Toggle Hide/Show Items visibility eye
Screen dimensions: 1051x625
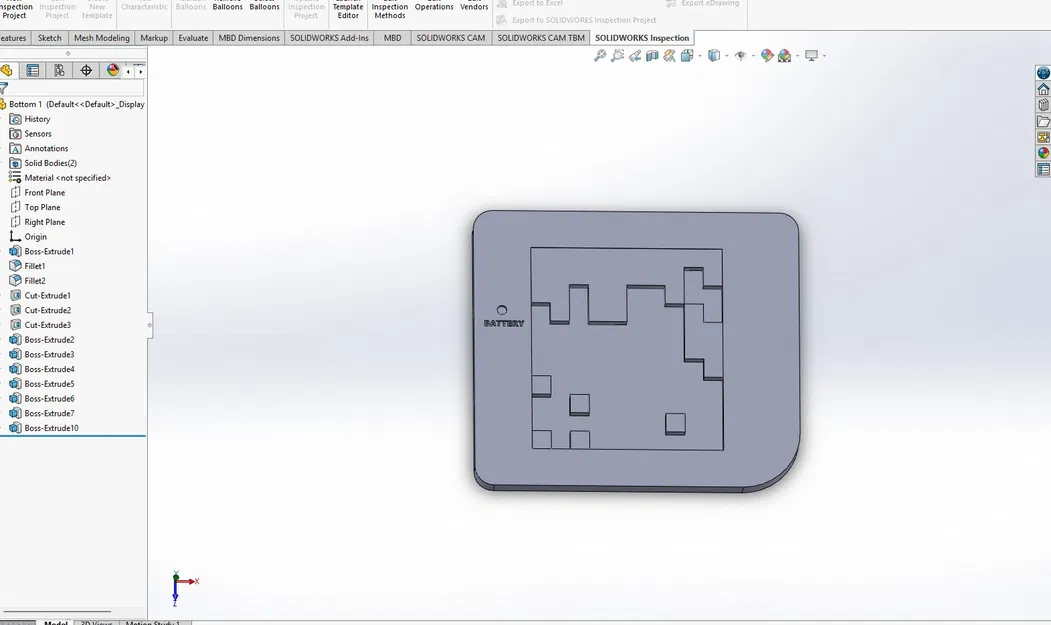click(x=740, y=55)
